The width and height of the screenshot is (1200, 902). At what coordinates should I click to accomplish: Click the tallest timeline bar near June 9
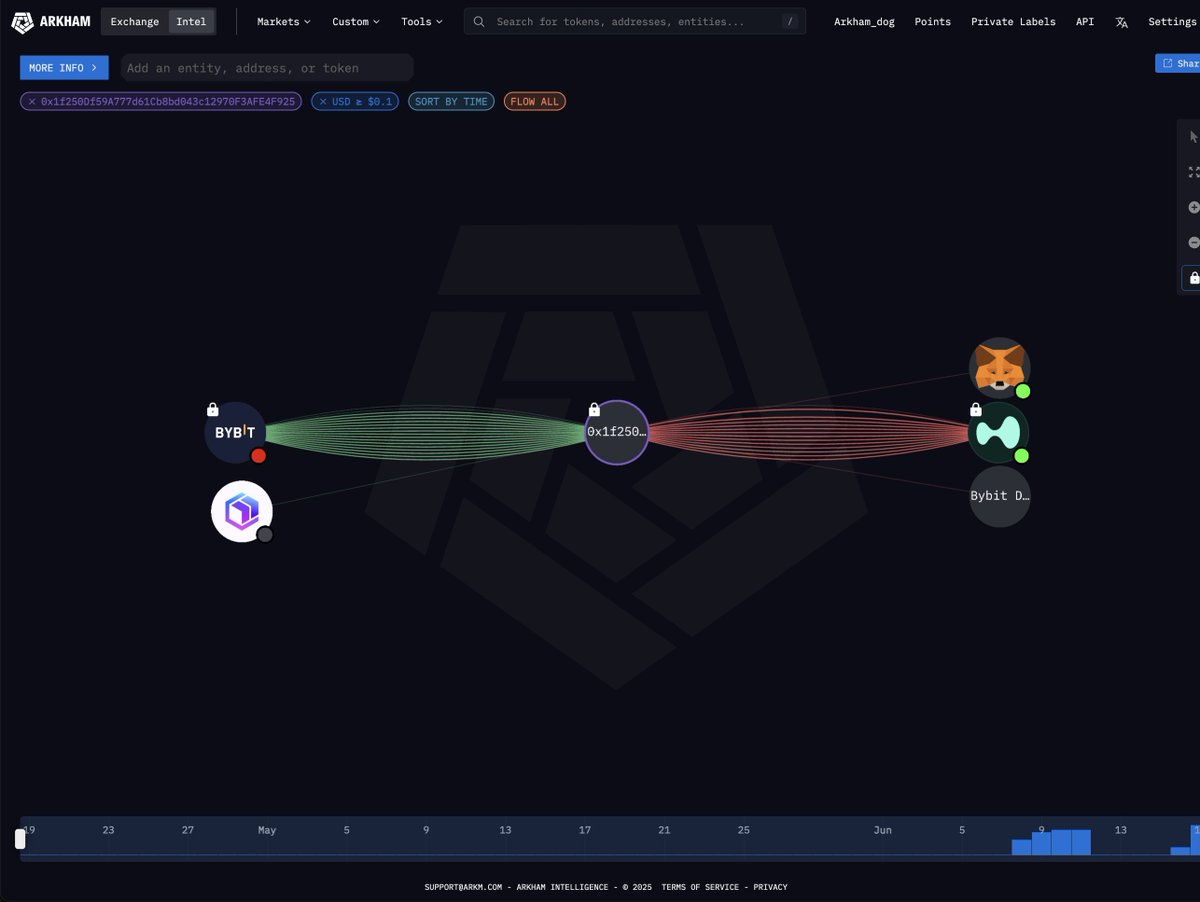click(x=1061, y=842)
